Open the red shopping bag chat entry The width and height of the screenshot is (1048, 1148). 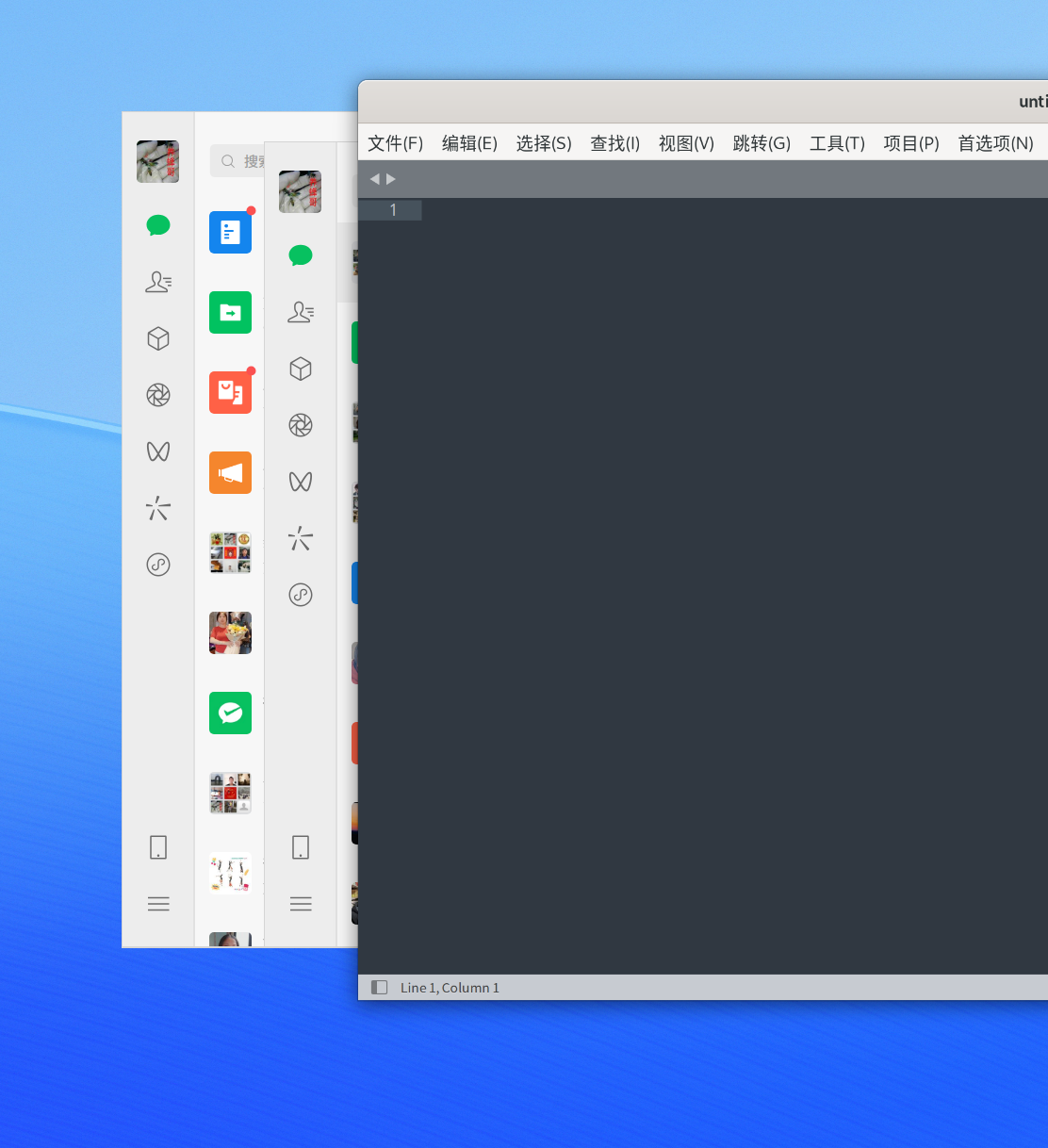(230, 392)
